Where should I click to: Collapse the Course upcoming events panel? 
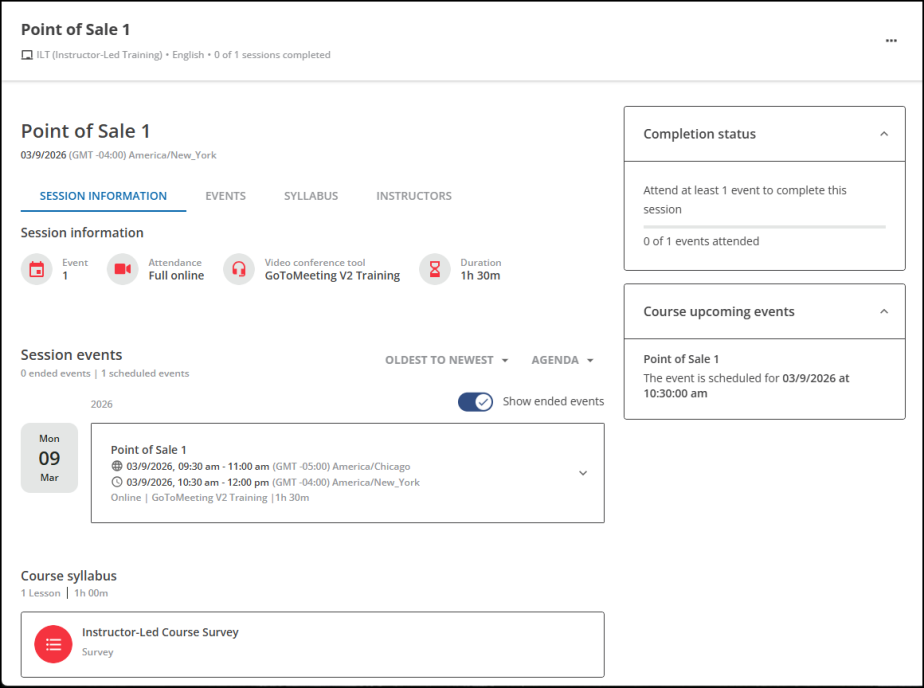pyautogui.click(x=883, y=312)
